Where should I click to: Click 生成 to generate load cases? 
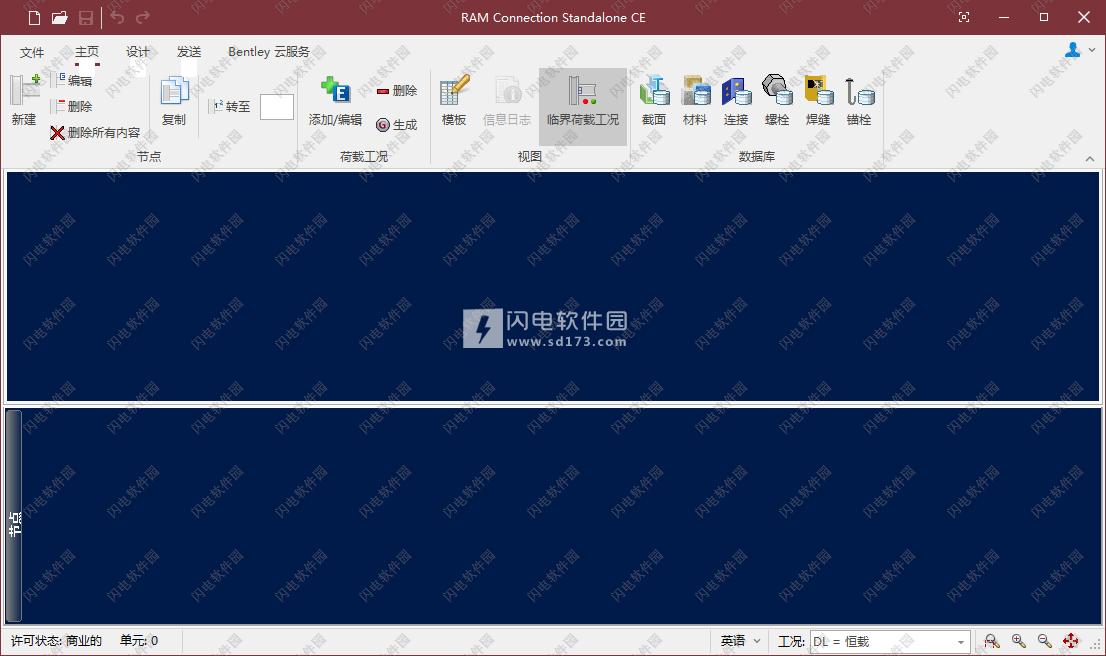click(x=397, y=125)
